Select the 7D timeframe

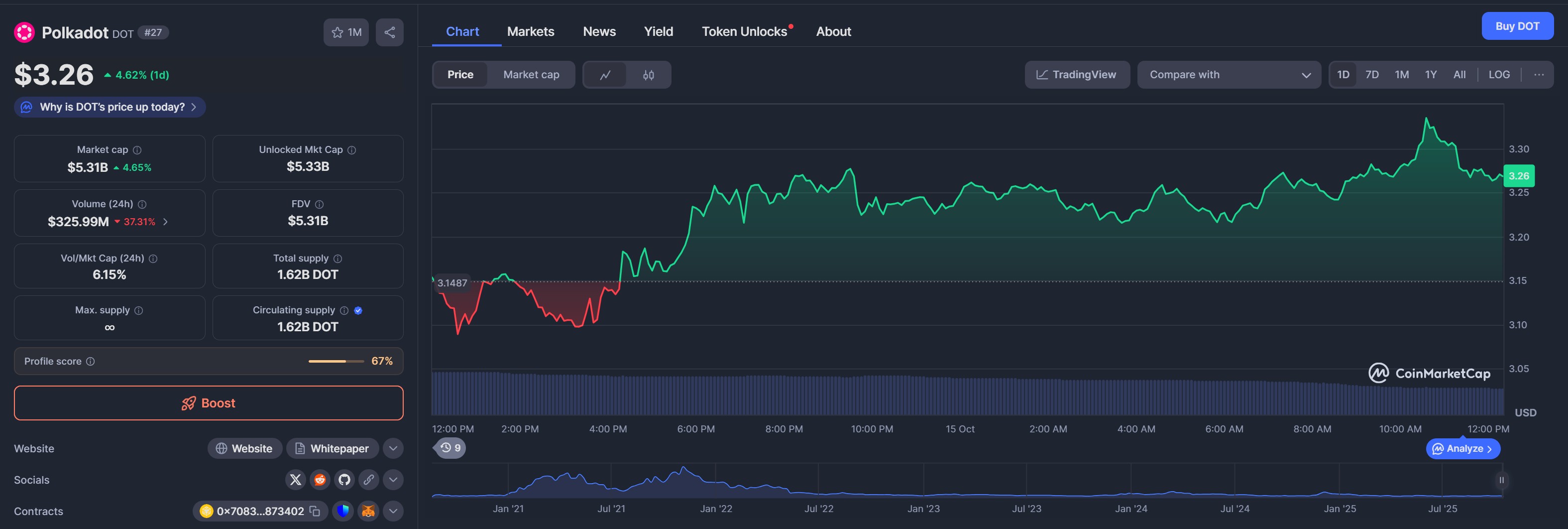tap(1372, 74)
